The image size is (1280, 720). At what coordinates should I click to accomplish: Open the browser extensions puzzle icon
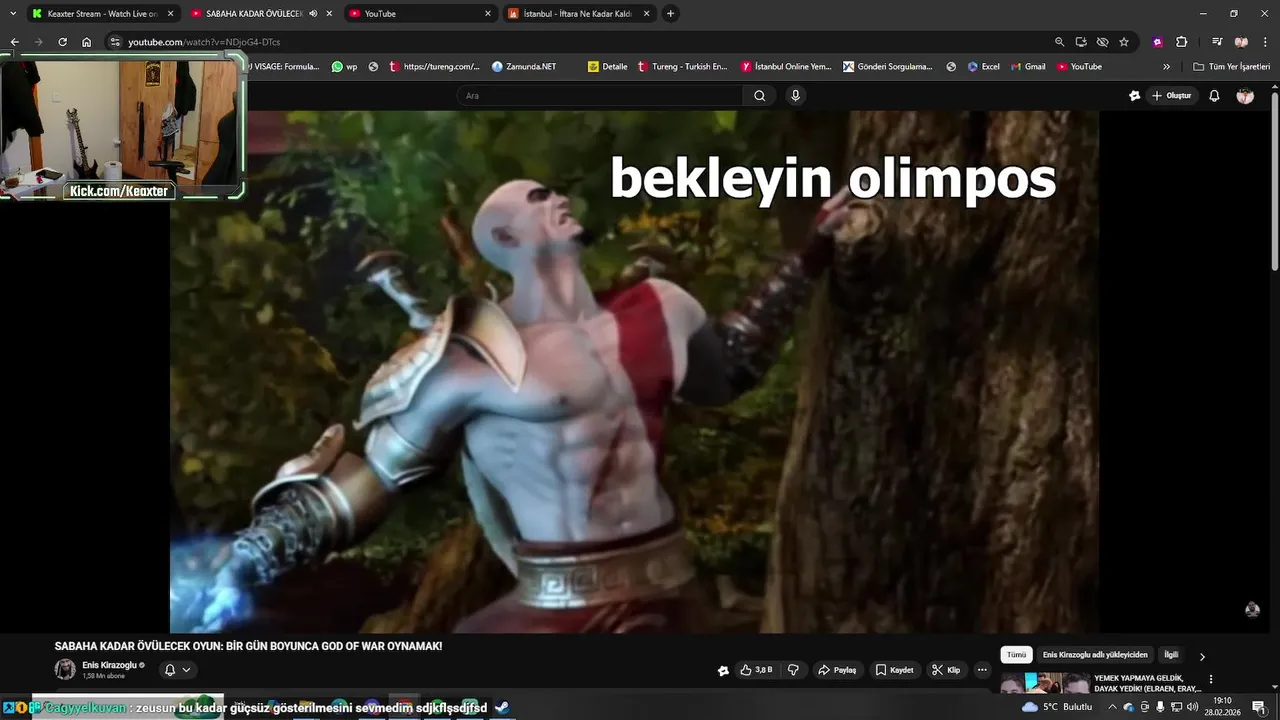tap(1181, 42)
